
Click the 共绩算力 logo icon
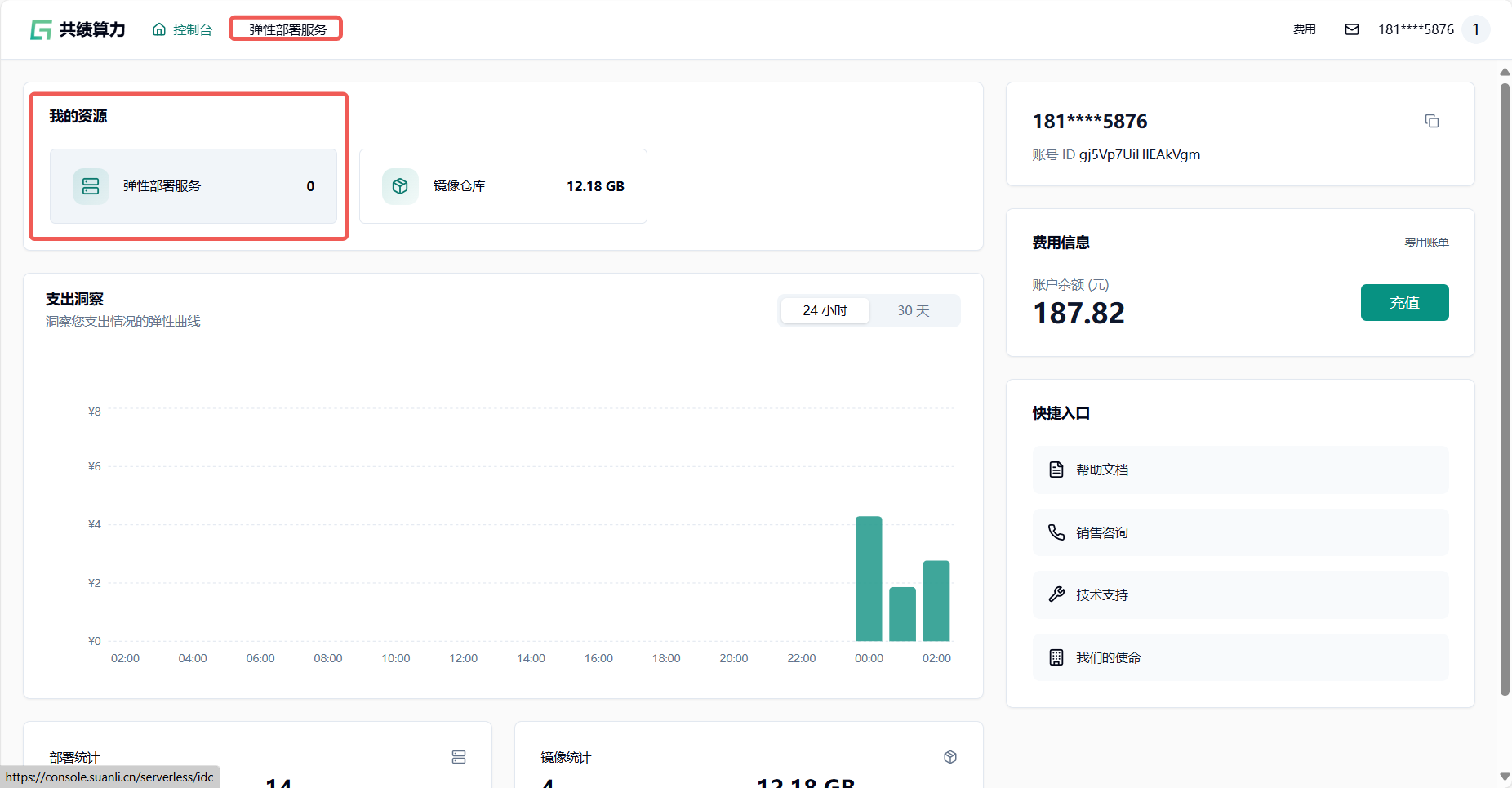[x=41, y=30]
